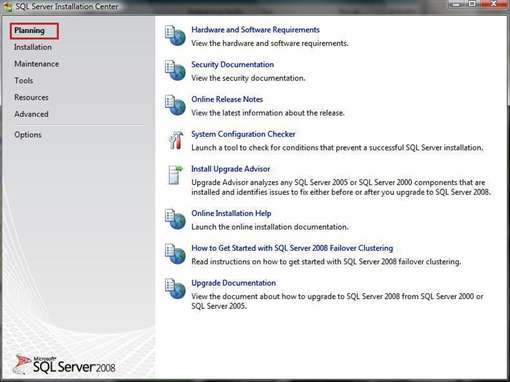Click the SQL Server Installation Center title bar icon
510x382 pixels.
[x=7, y=6]
